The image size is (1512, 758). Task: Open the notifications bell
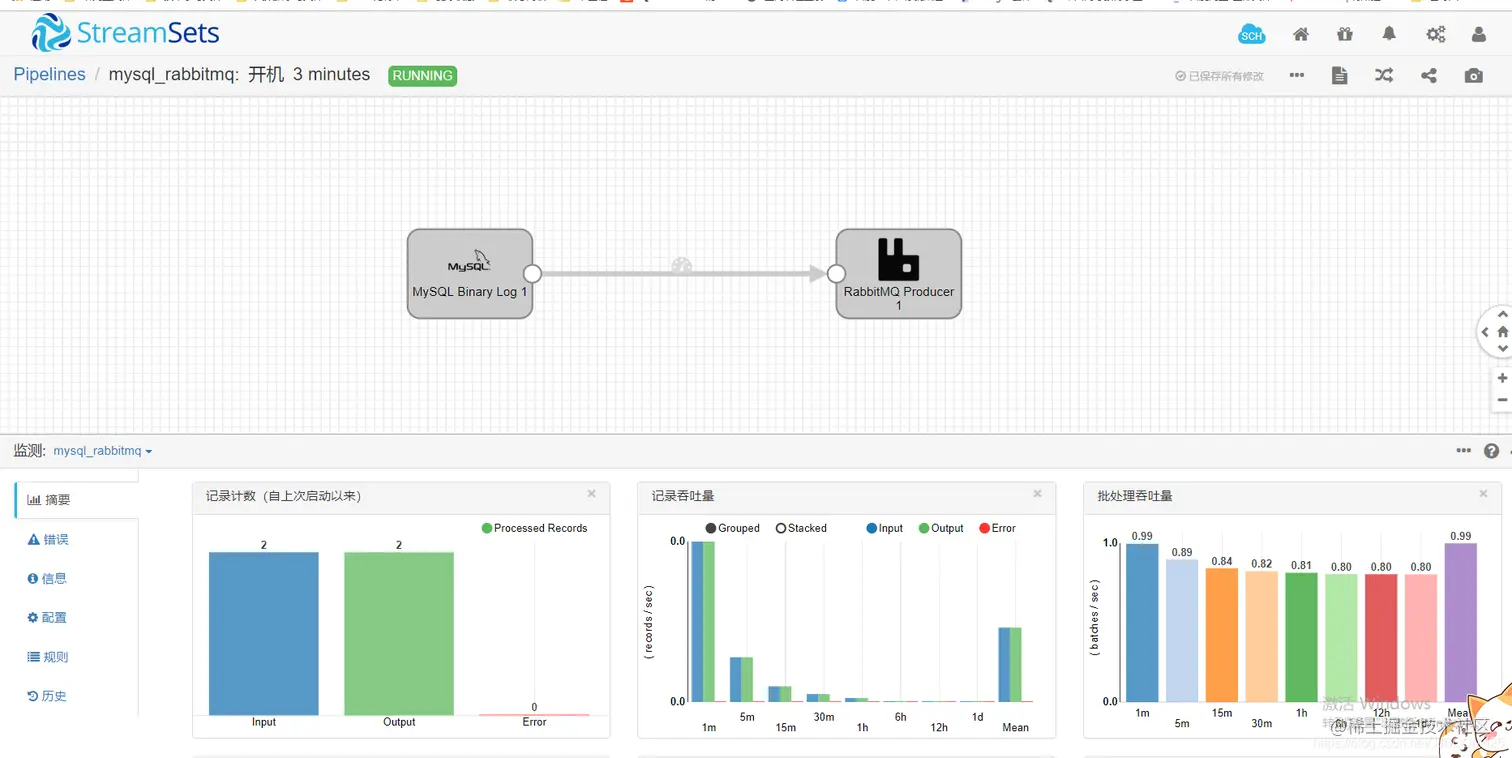click(x=1389, y=34)
